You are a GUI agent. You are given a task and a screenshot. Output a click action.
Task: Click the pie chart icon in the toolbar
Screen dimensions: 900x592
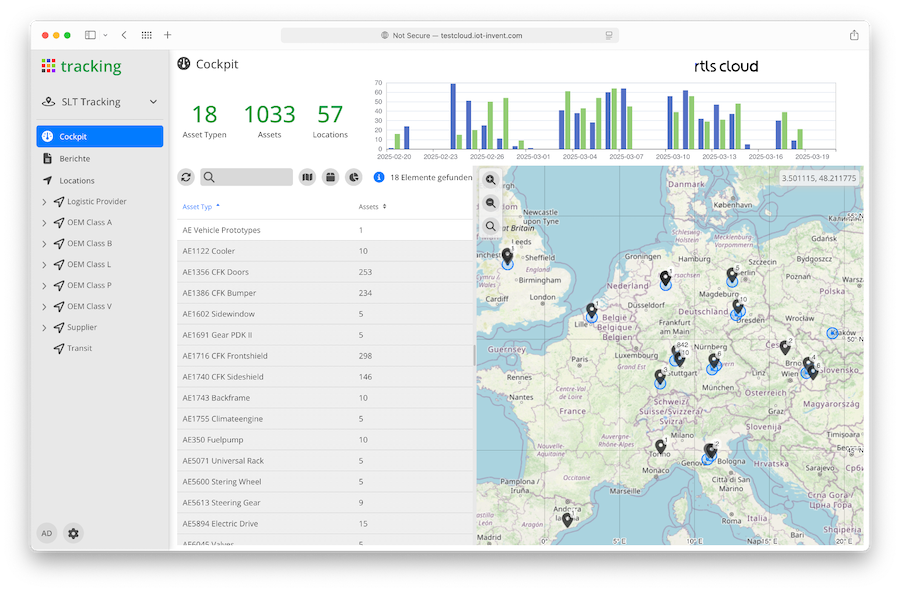tap(354, 177)
